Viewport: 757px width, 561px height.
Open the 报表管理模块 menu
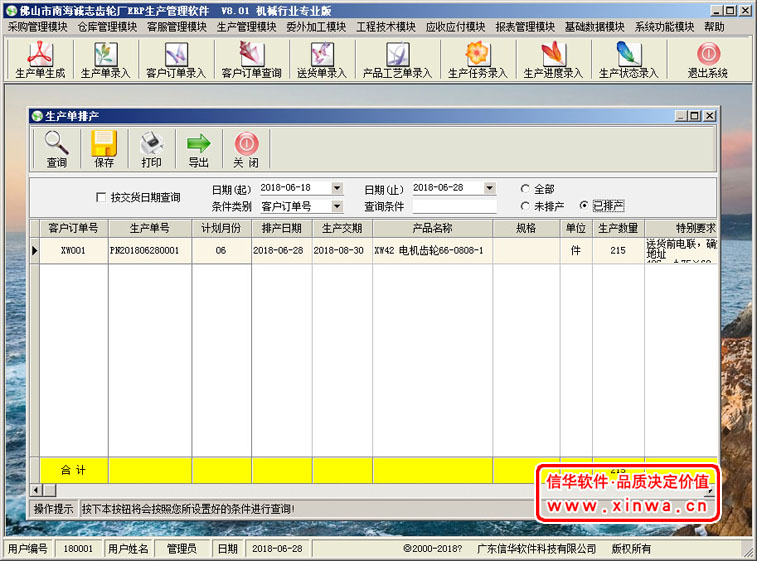click(x=525, y=27)
